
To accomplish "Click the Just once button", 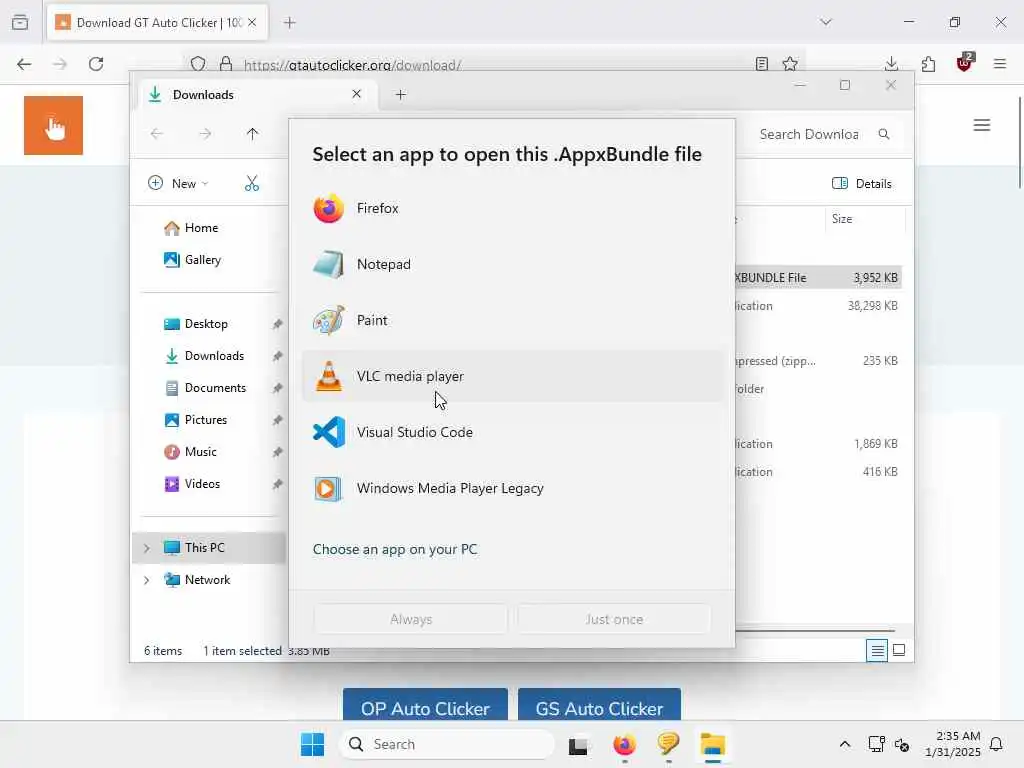I will click(614, 619).
